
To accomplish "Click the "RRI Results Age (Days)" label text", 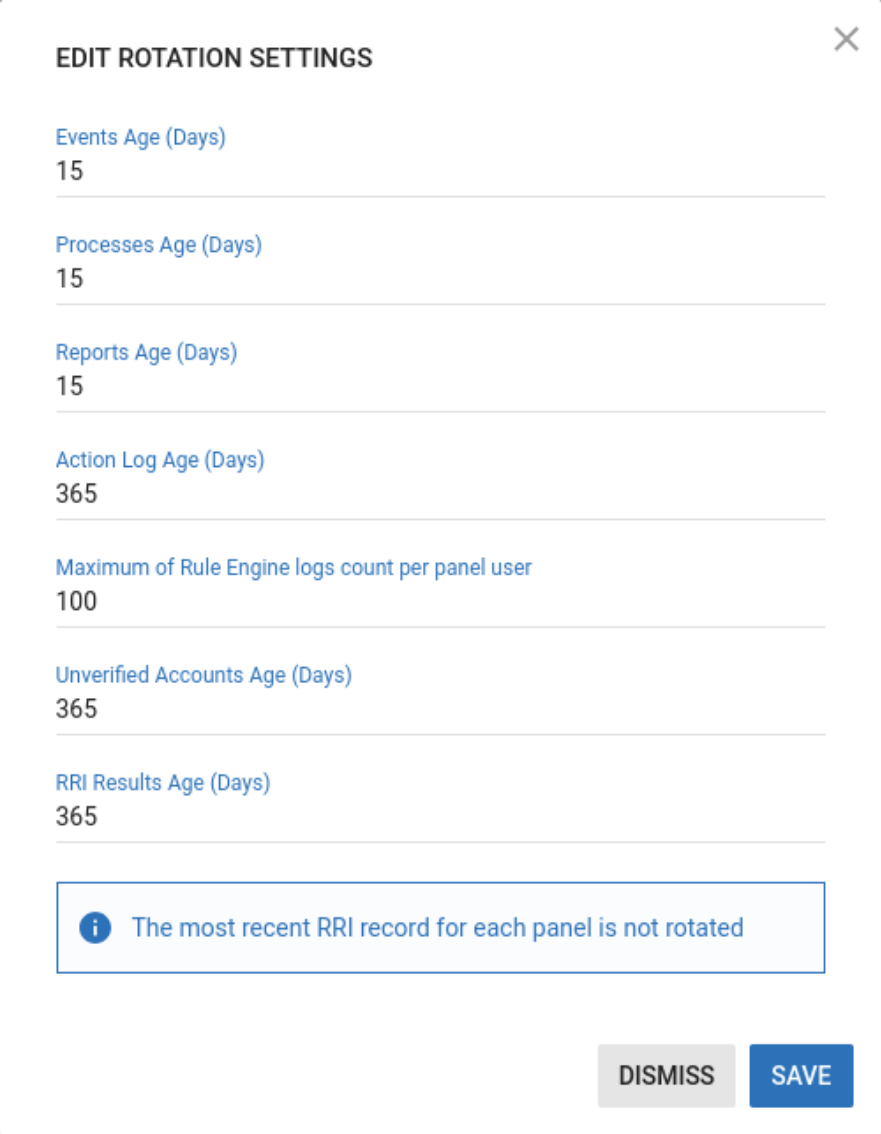I will 163,783.
